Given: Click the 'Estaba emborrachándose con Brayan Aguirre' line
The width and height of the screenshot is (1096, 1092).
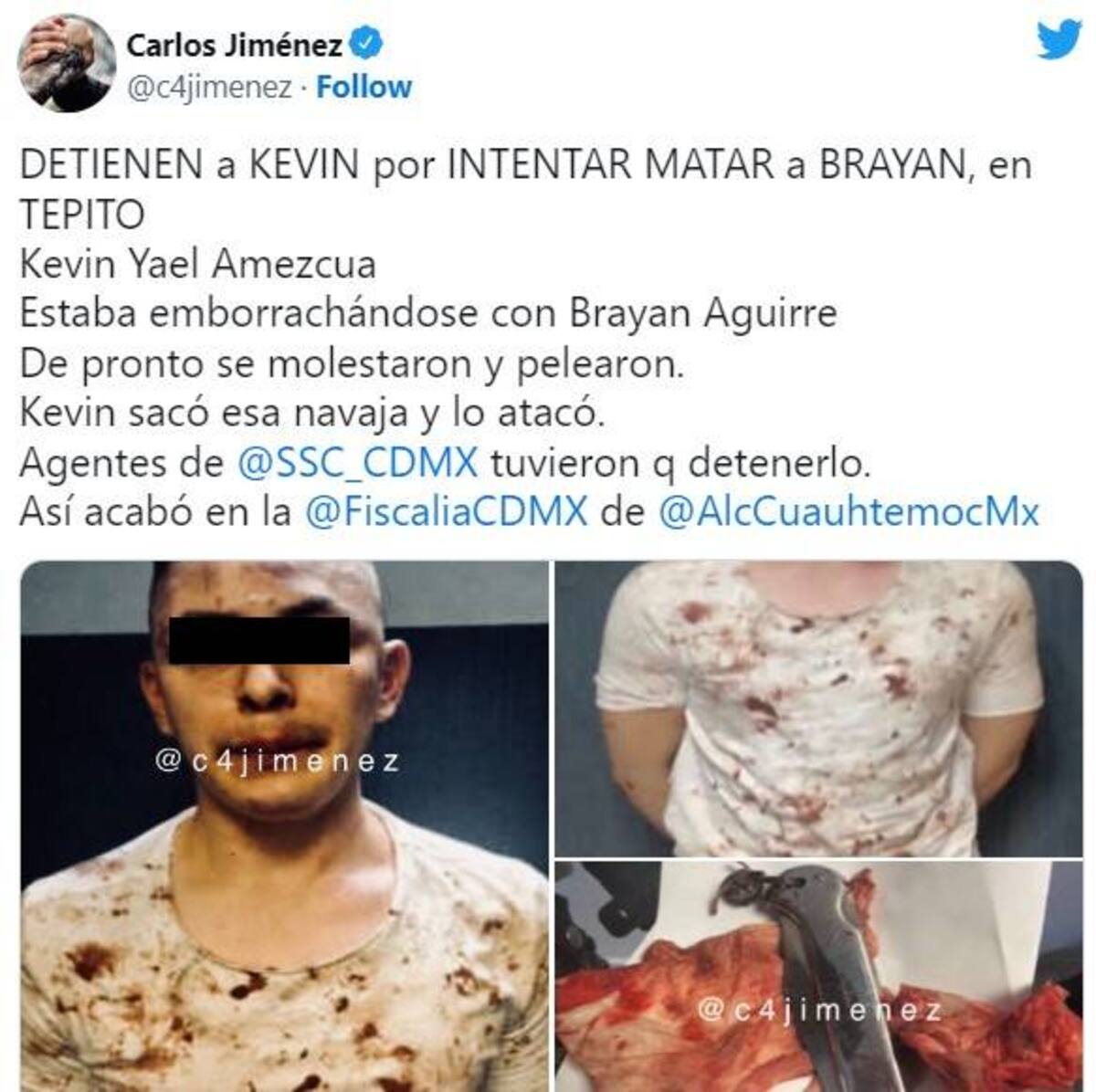Looking at the screenshot, I should (427, 315).
